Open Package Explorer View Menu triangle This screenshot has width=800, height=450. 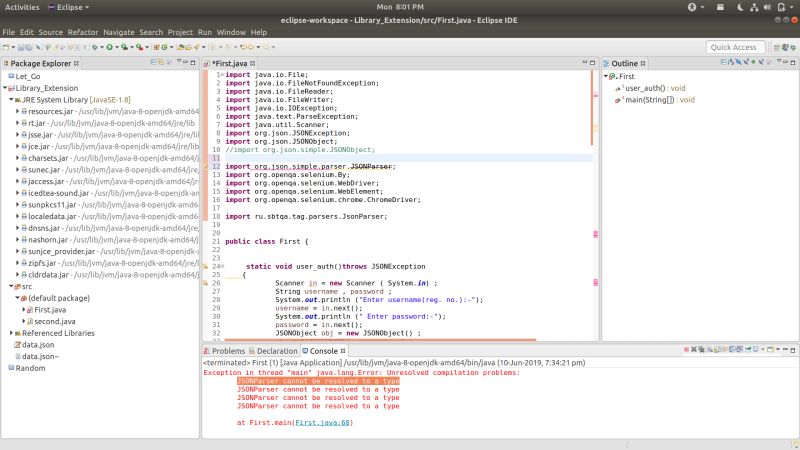point(179,62)
